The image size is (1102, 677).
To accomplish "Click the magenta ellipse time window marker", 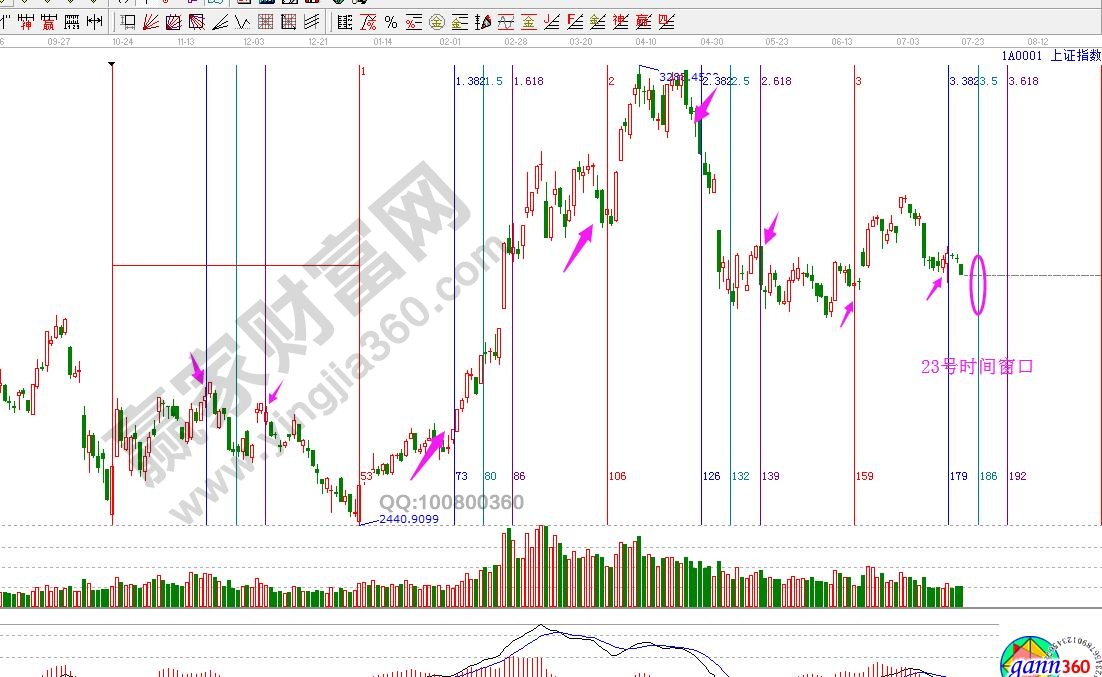I will [x=978, y=285].
